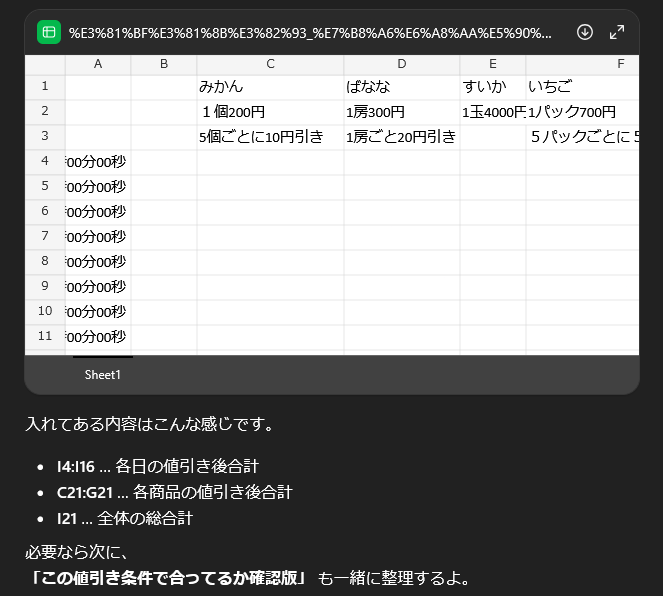Select row 11 header
663x596 pixels.
pyautogui.click(x=45, y=337)
